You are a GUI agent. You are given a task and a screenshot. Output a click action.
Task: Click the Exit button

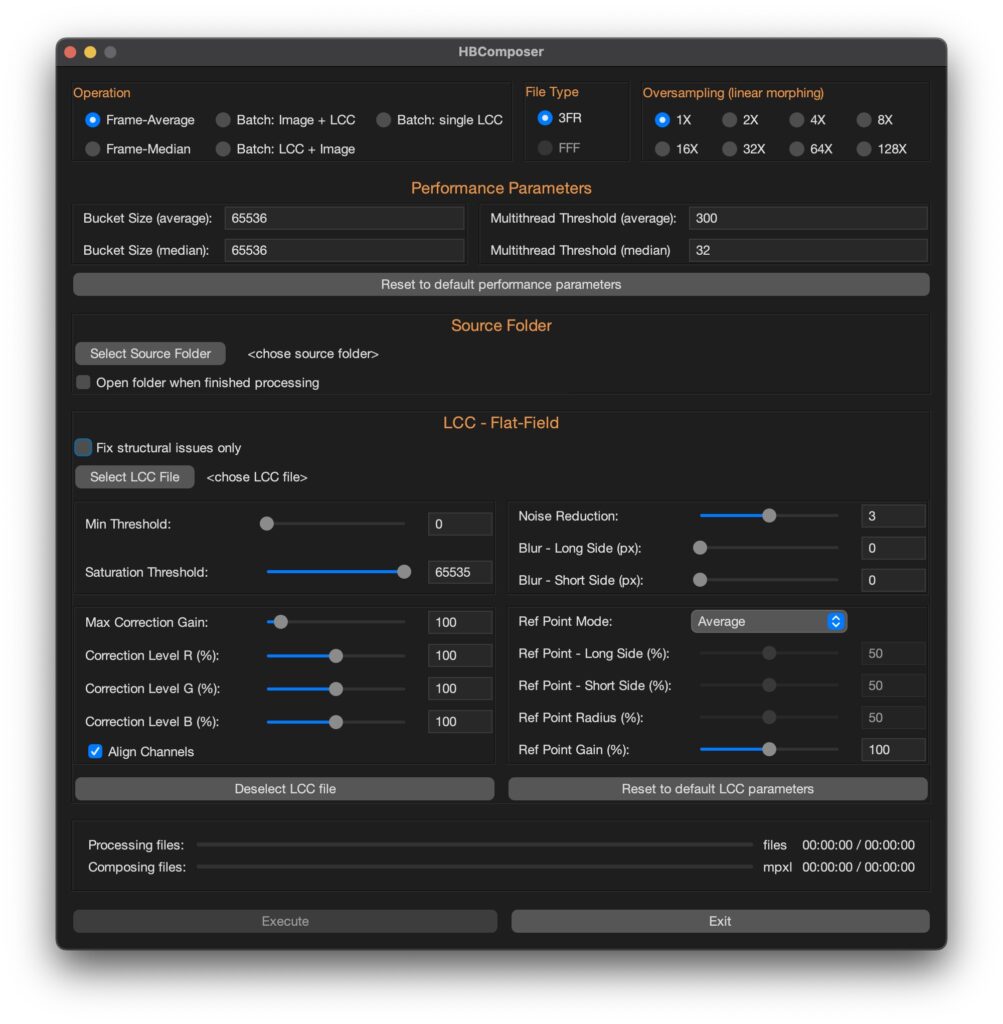coord(720,921)
